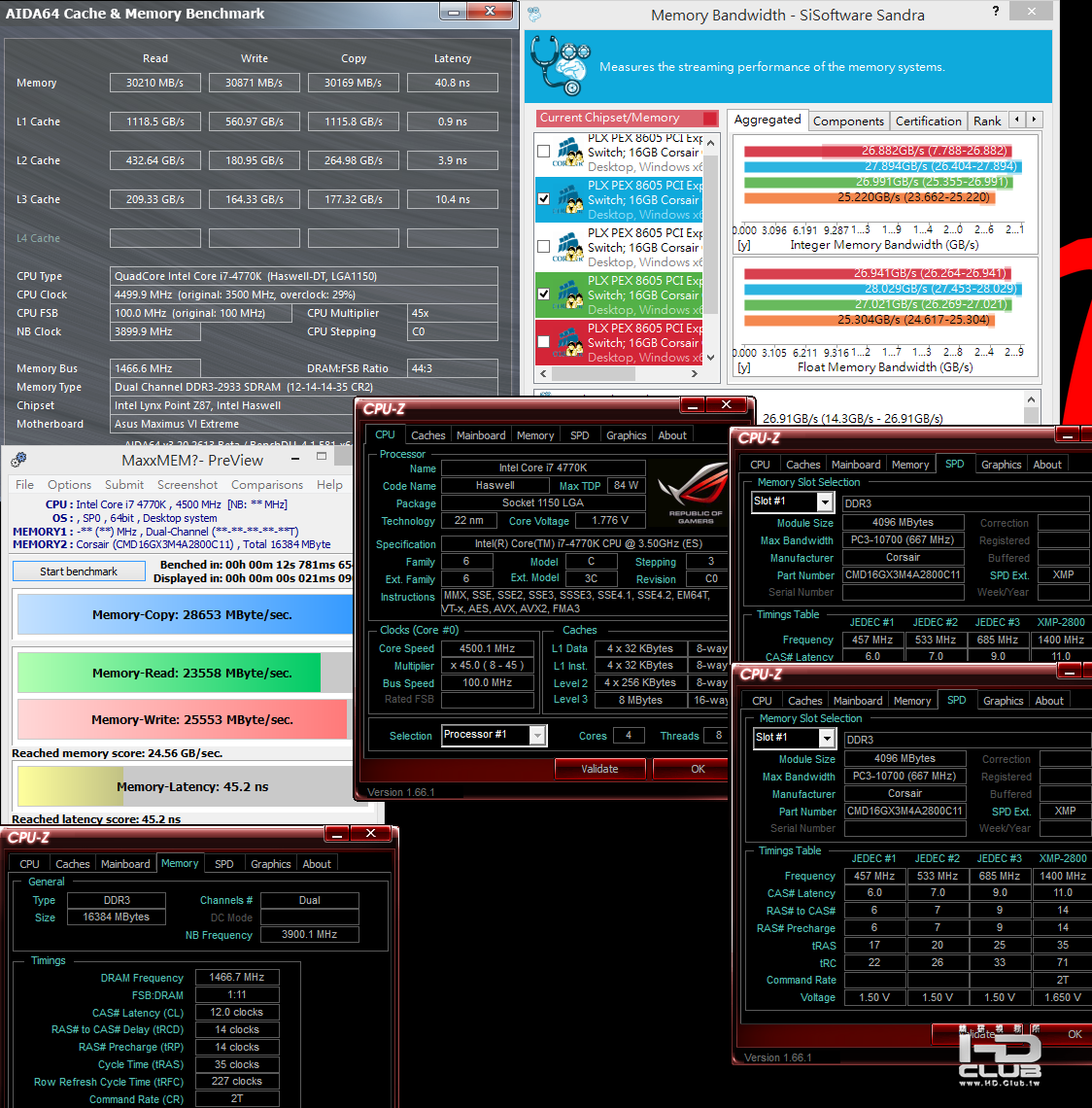Viewport: 1092px width, 1108px height.
Task: Check the white row checkbox between blue and green rows
Action: pos(544,247)
